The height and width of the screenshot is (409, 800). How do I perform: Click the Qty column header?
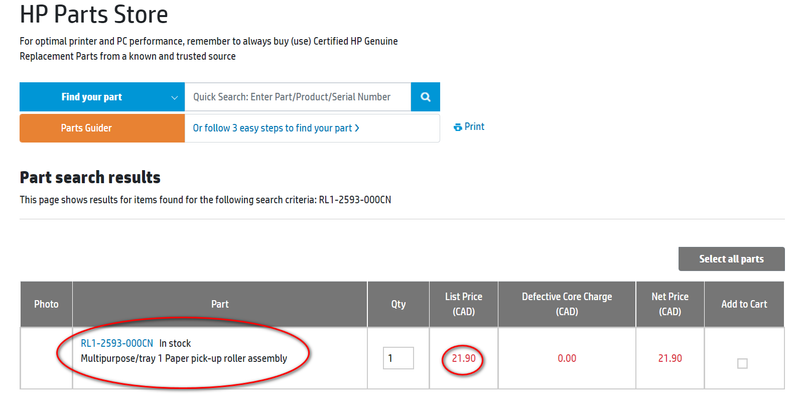coord(398,304)
